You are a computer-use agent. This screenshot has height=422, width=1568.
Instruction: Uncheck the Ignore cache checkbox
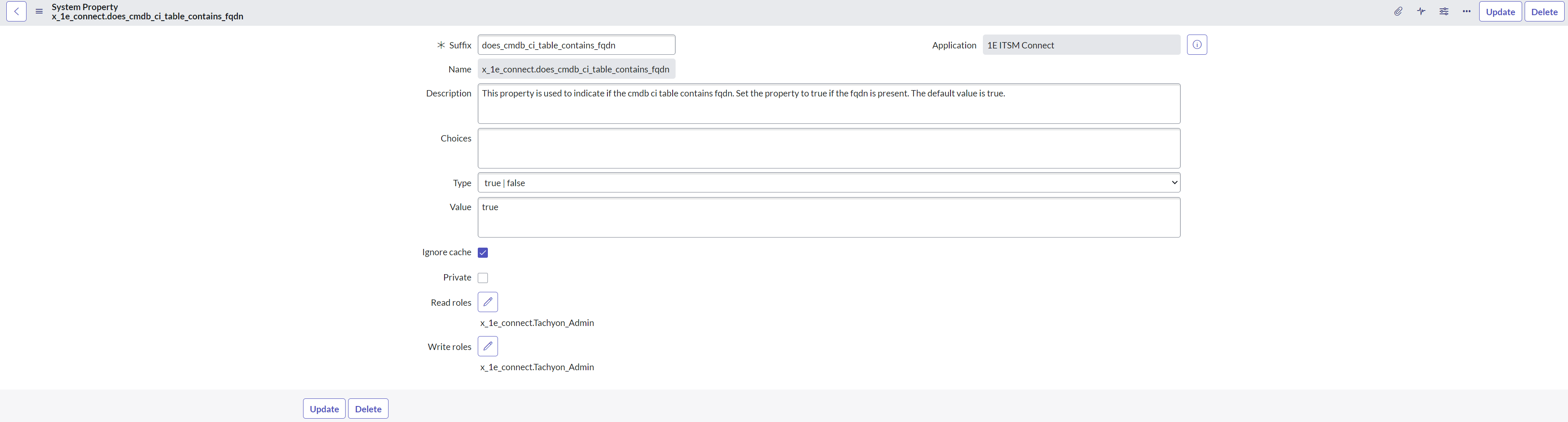pos(483,253)
